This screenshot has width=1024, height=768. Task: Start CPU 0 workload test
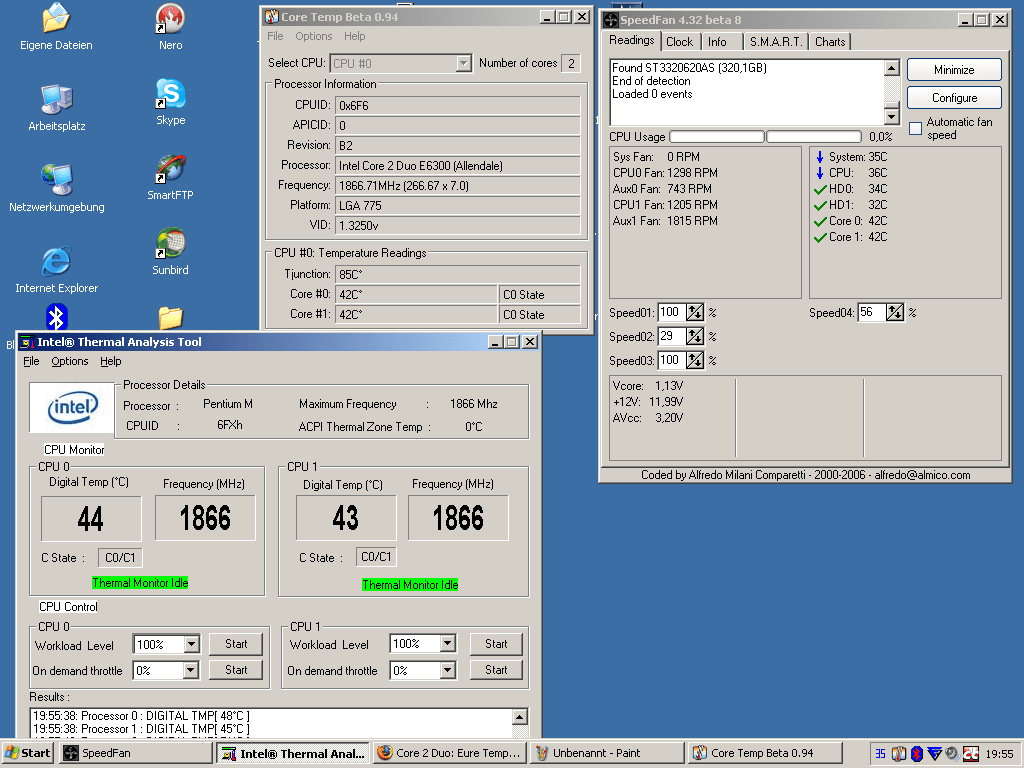coord(236,644)
